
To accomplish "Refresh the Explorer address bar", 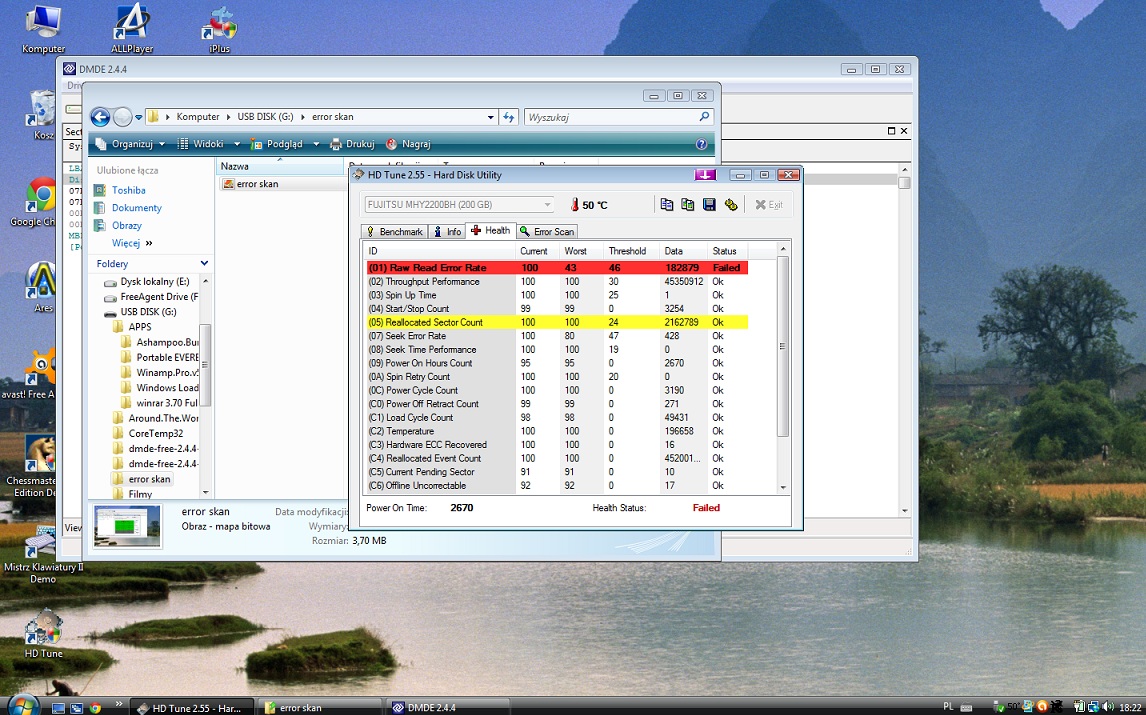I will (509, 117).
